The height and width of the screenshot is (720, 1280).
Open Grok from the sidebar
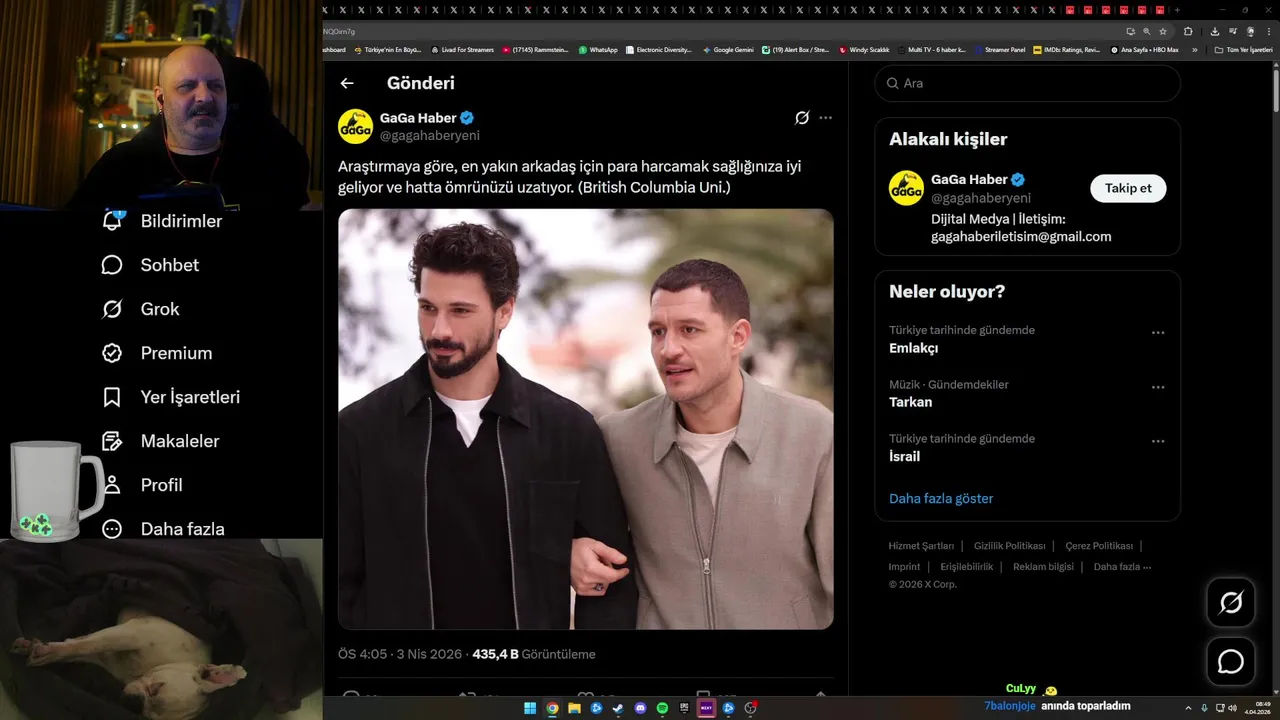click(x=140, y=309)
